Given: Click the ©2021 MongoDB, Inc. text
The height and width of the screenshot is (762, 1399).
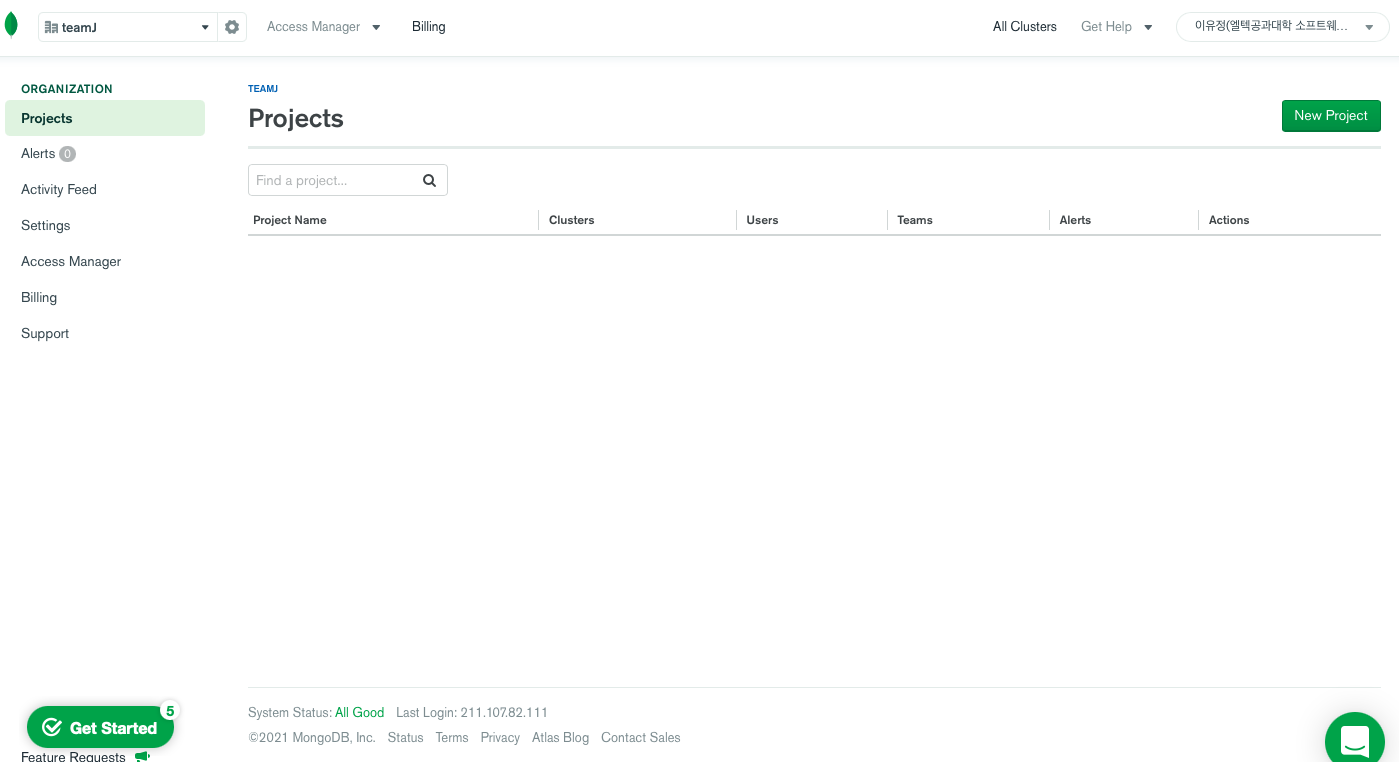Looking at the screenshot, I should point(312,737).
